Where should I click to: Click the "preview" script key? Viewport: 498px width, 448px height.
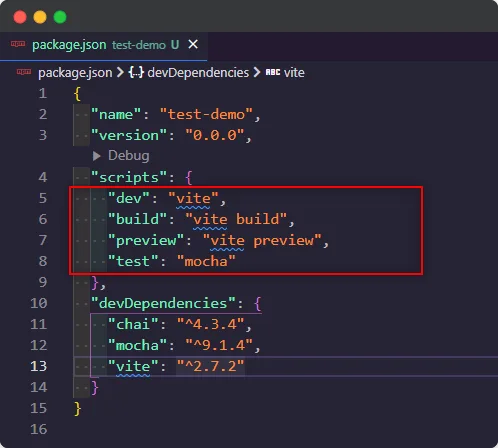[x=146, y=240]
